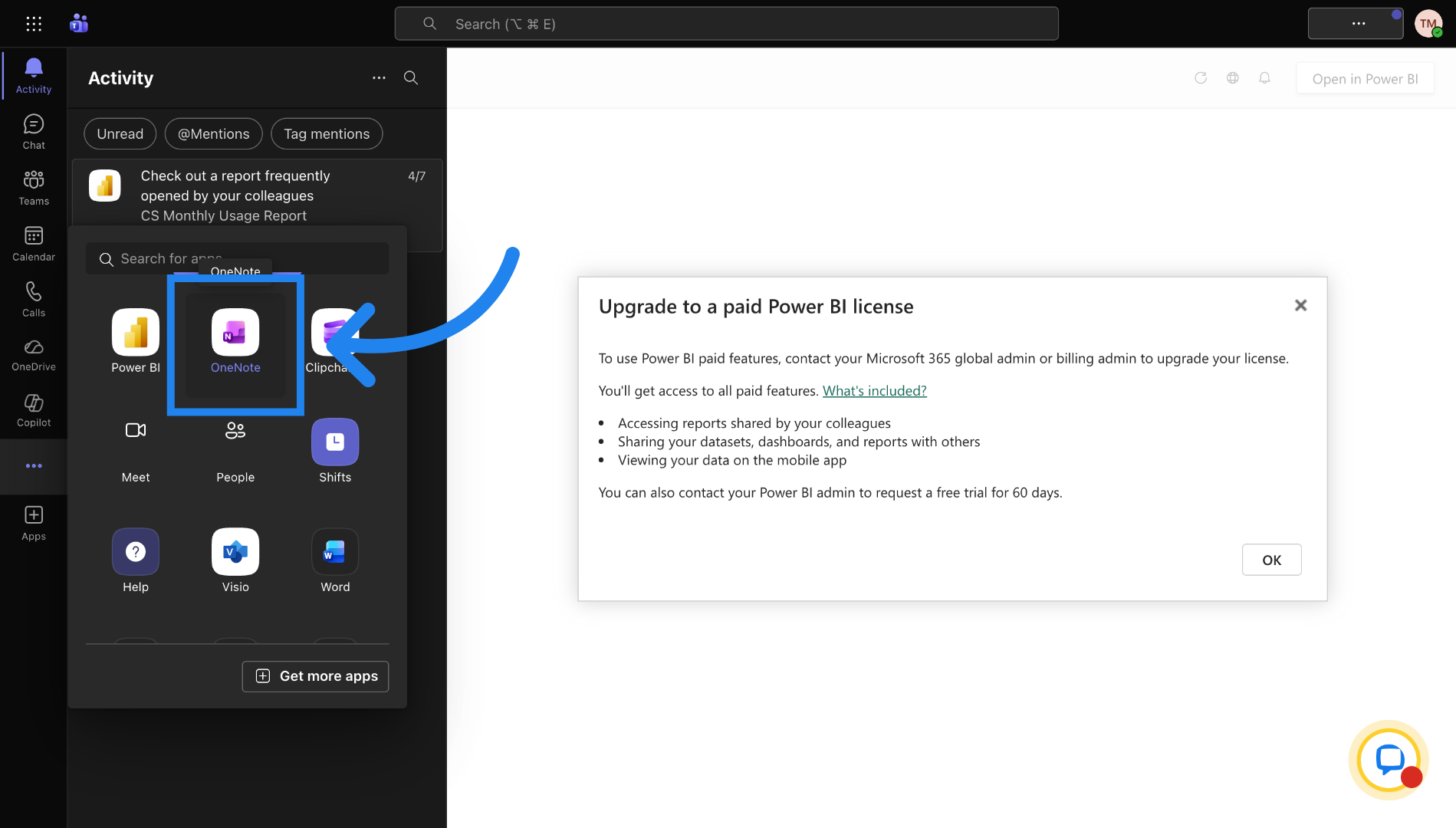Open the Activity feed in sidebar
Screen dimensions: 1456x828
pyautogui.click(x=34, y=76)
